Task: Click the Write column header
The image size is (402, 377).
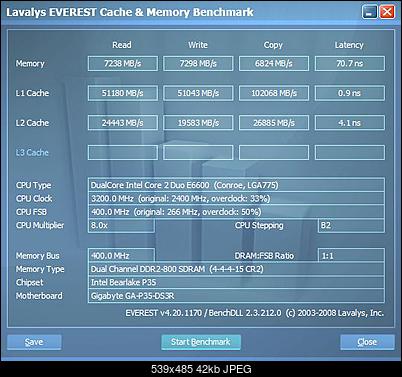Action: 198,45
